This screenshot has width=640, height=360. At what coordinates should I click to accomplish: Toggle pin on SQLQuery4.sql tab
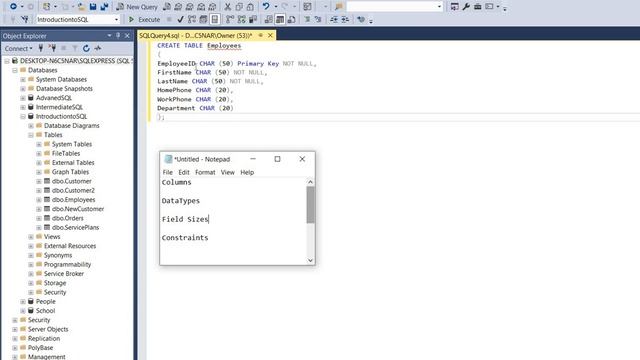click(x=260, y=36)
